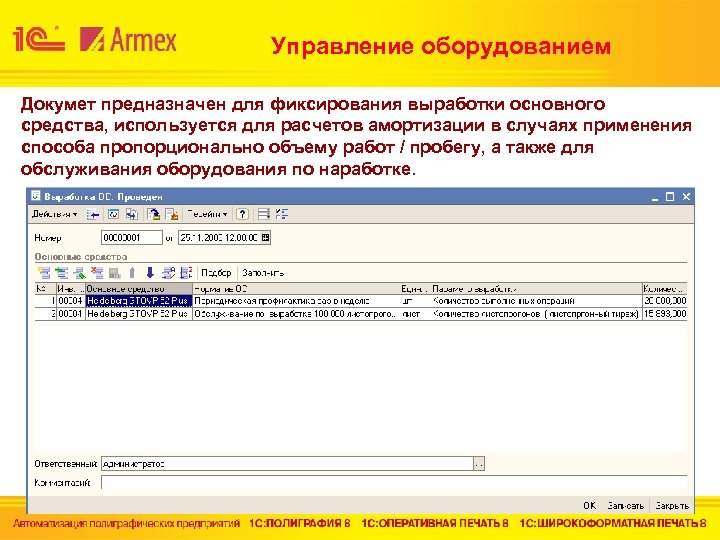Click inventory number cell 00004

click(71, 301)
